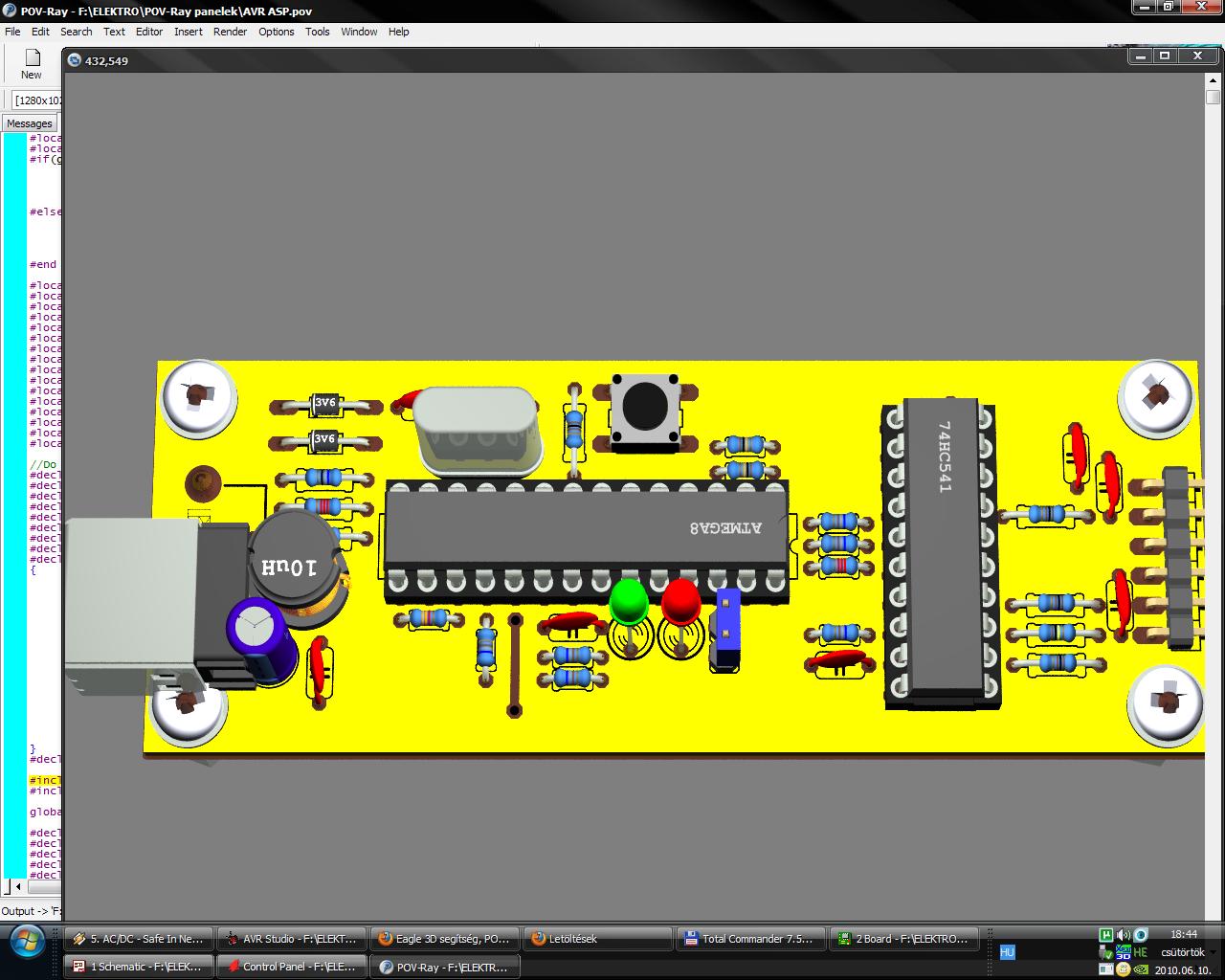1225x980 pixels.
Task: Click the taskbar clock showing 18:44
Action: (1184, 934)
